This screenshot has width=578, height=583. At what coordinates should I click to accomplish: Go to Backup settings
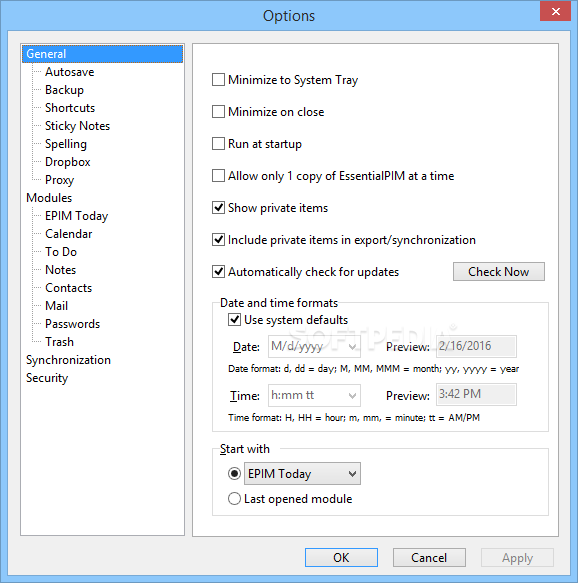click(64, 90)
